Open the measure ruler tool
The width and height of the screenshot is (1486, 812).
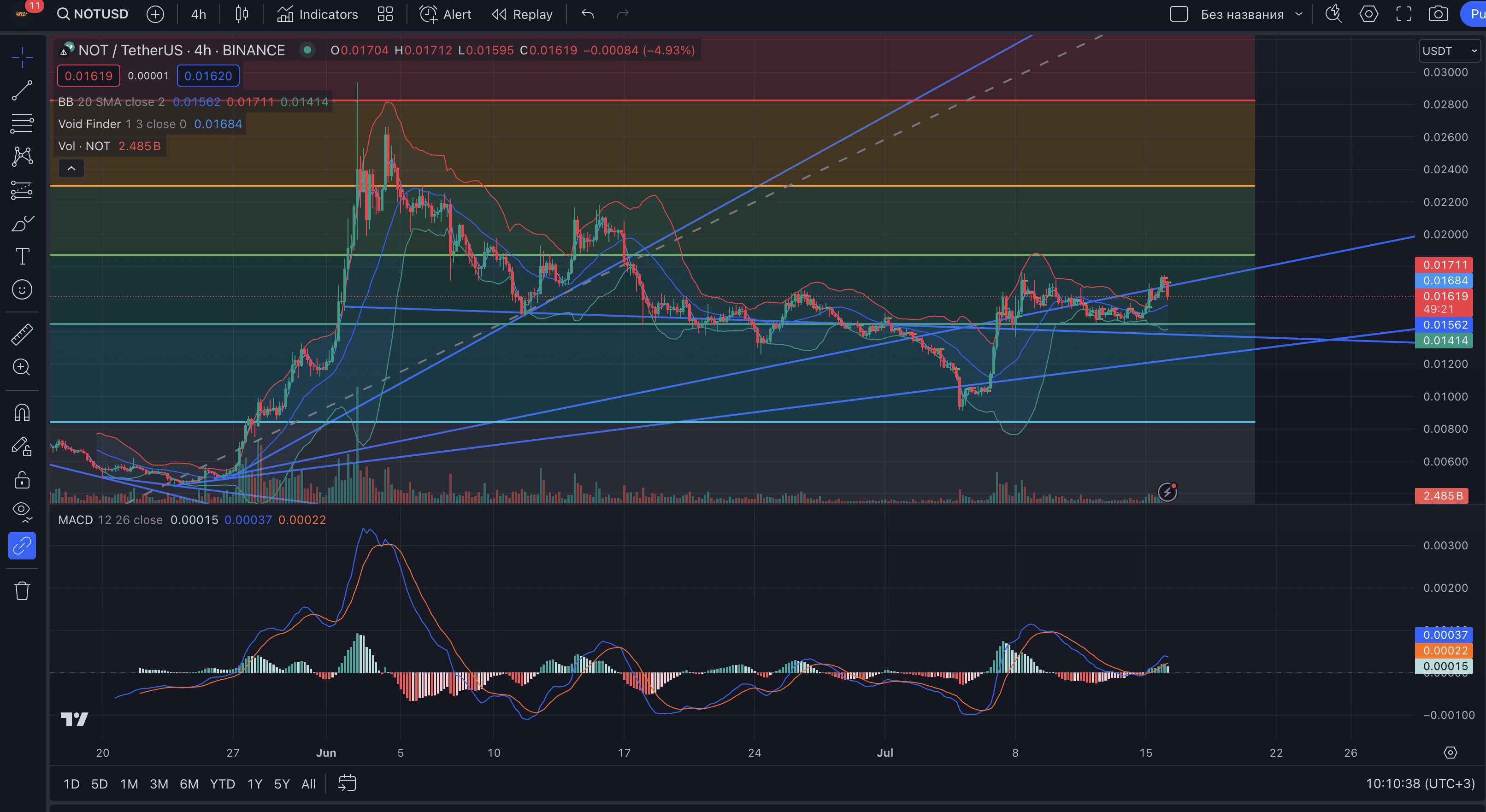tap(22, 335)
